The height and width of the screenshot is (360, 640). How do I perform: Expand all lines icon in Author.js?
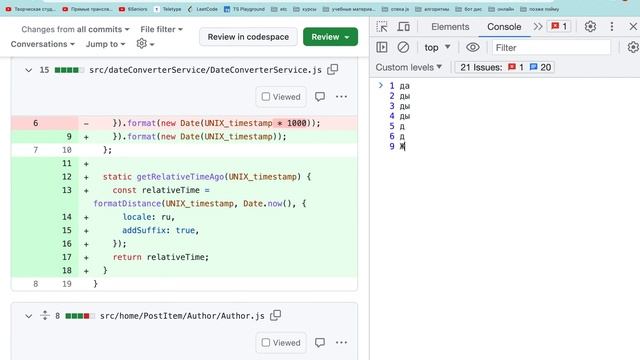click(45, 315)
